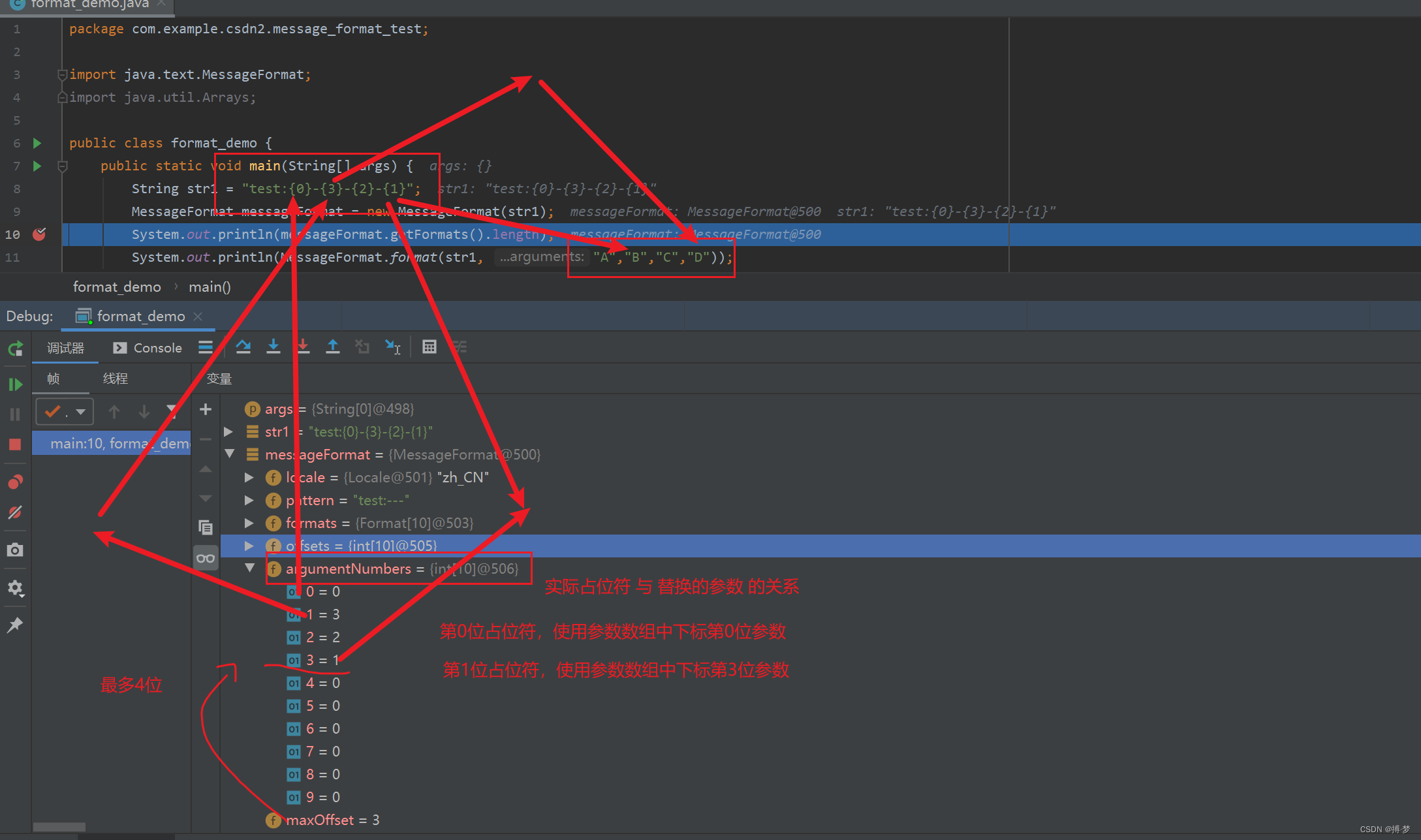The image size is (1421, 840).
Task: Select the 线程 threads tab
Action: (116, 379)
